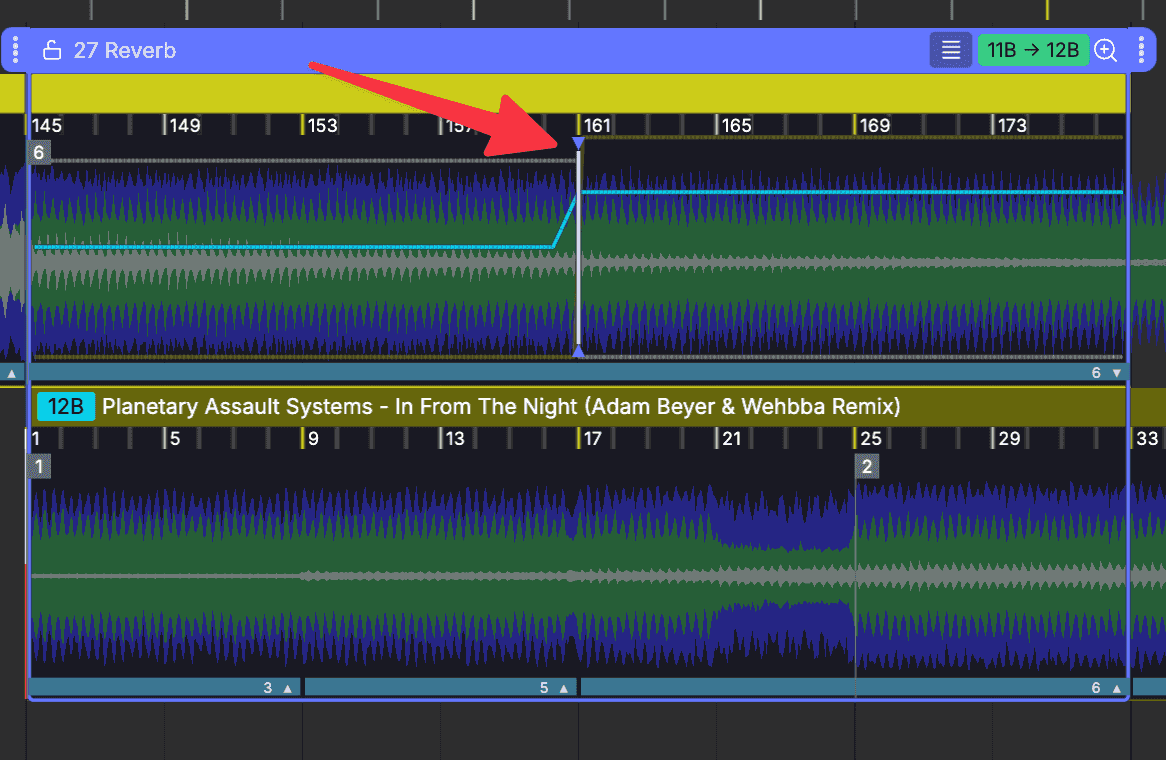Expand segment 6 arrow under lower track
The image size is (1166, 760).
(x=1116, y=688)
